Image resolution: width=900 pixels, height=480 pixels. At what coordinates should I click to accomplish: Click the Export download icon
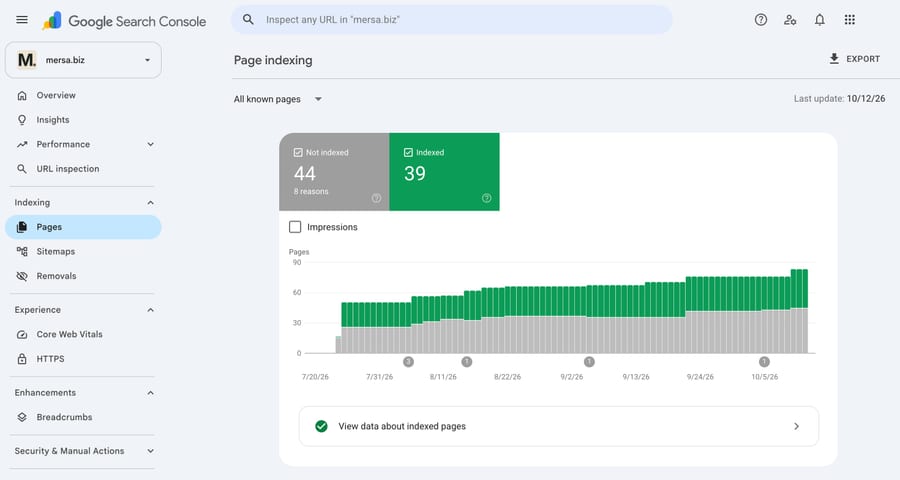click(x=834, y=59)
